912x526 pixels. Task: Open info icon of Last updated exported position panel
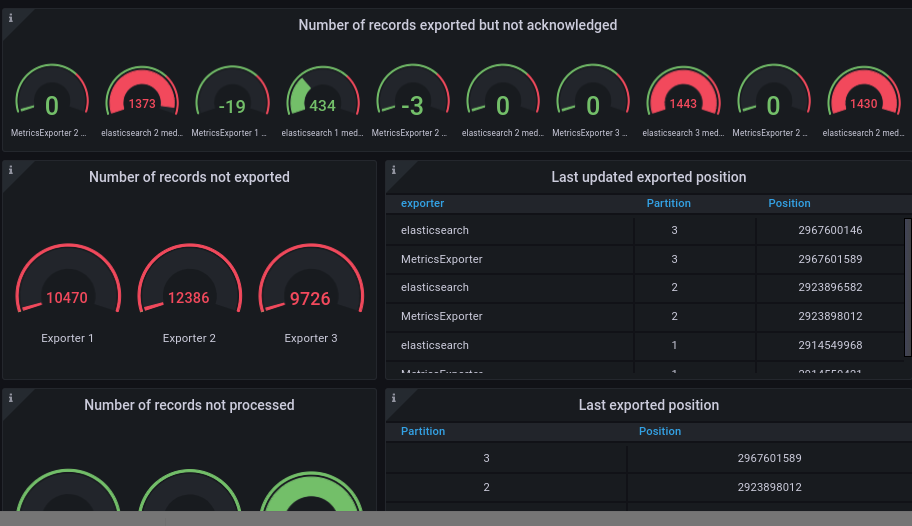pyautogui.click(x=394, y=170)
